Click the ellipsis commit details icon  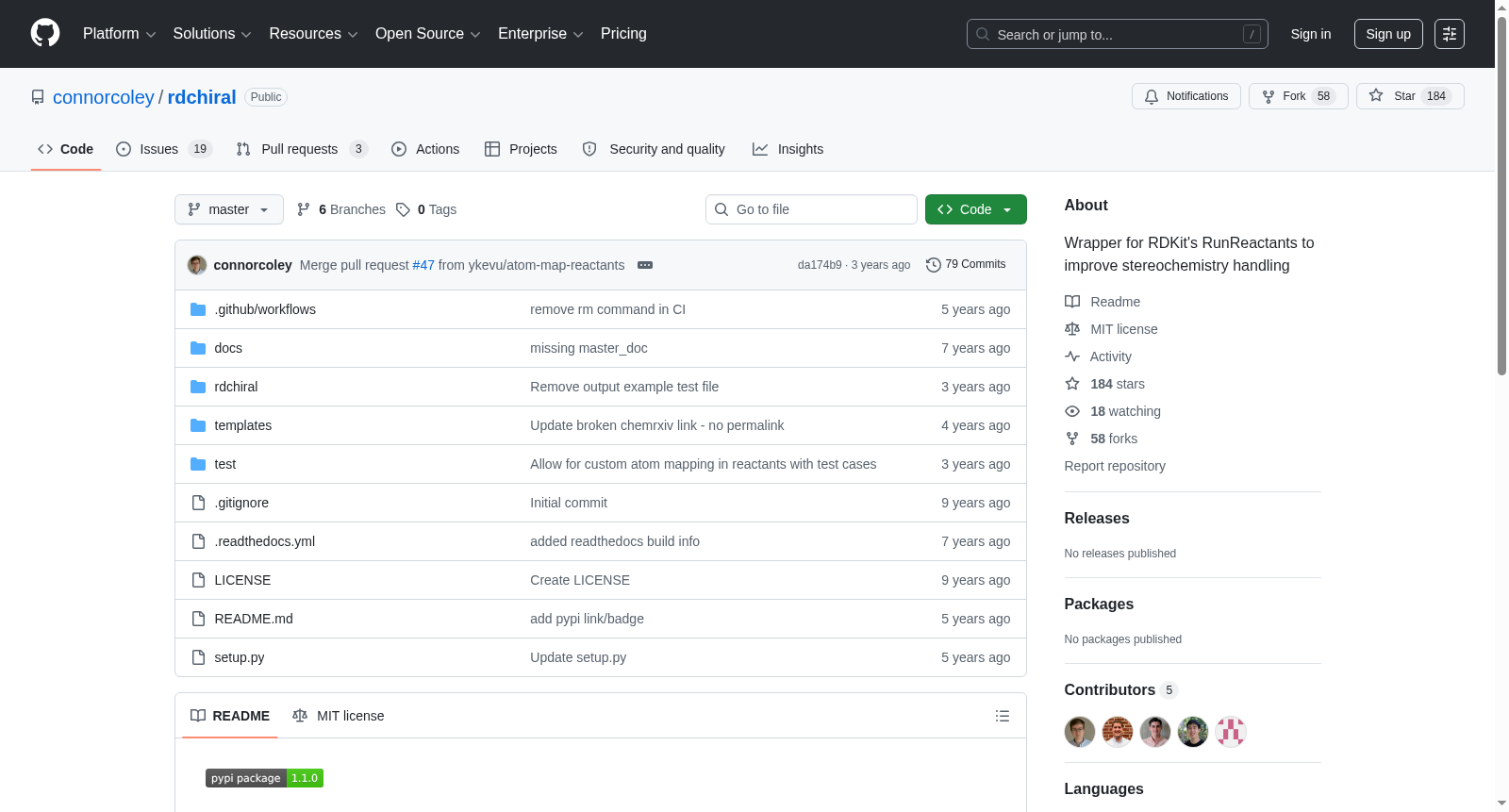pos(645,265)
